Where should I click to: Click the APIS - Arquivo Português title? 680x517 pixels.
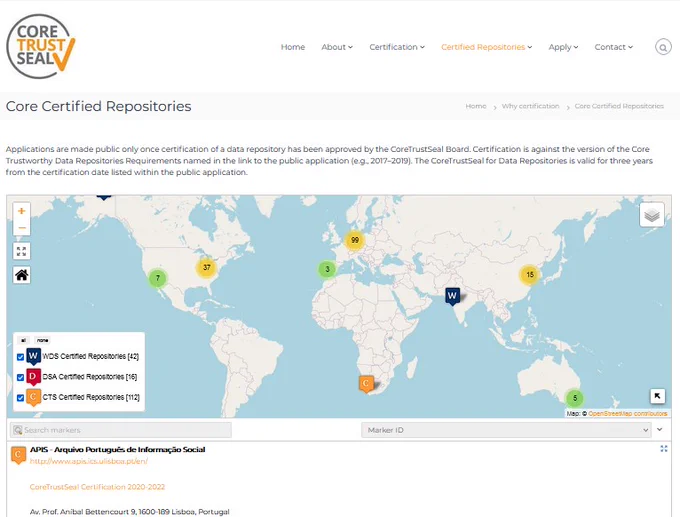pos(118,449)
